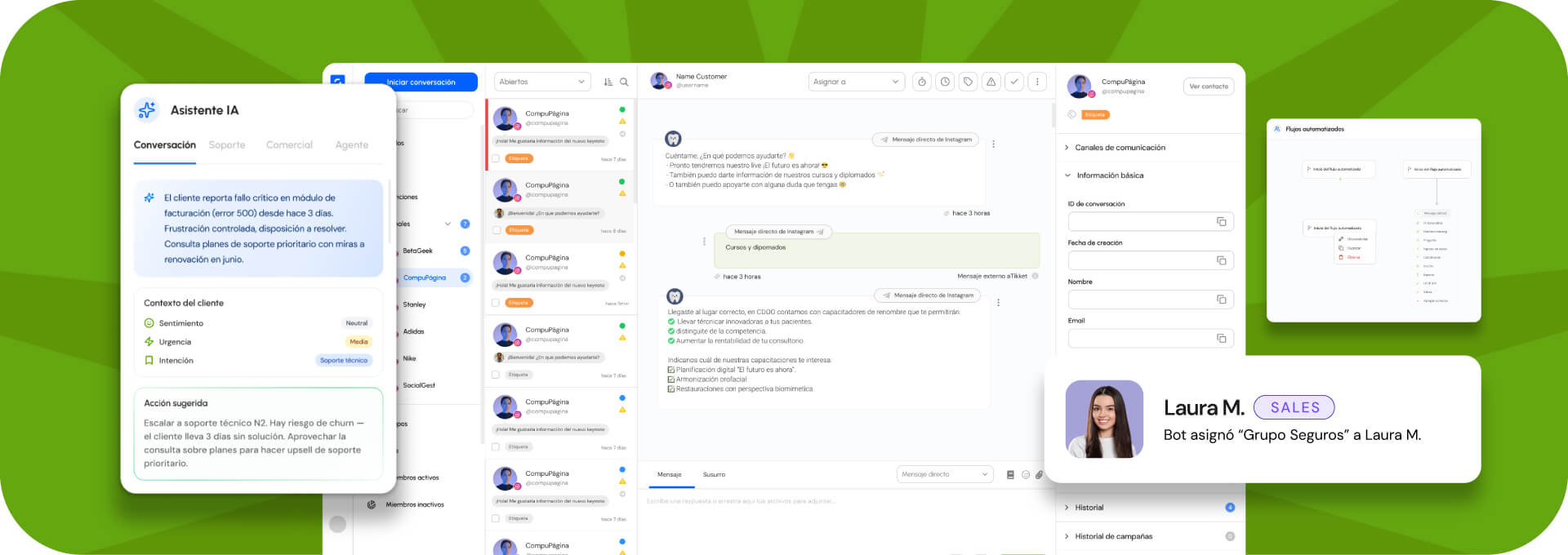Click the info icon beside Mensaje externo aTikket

pyautogui.click(x=1035, y=276)
